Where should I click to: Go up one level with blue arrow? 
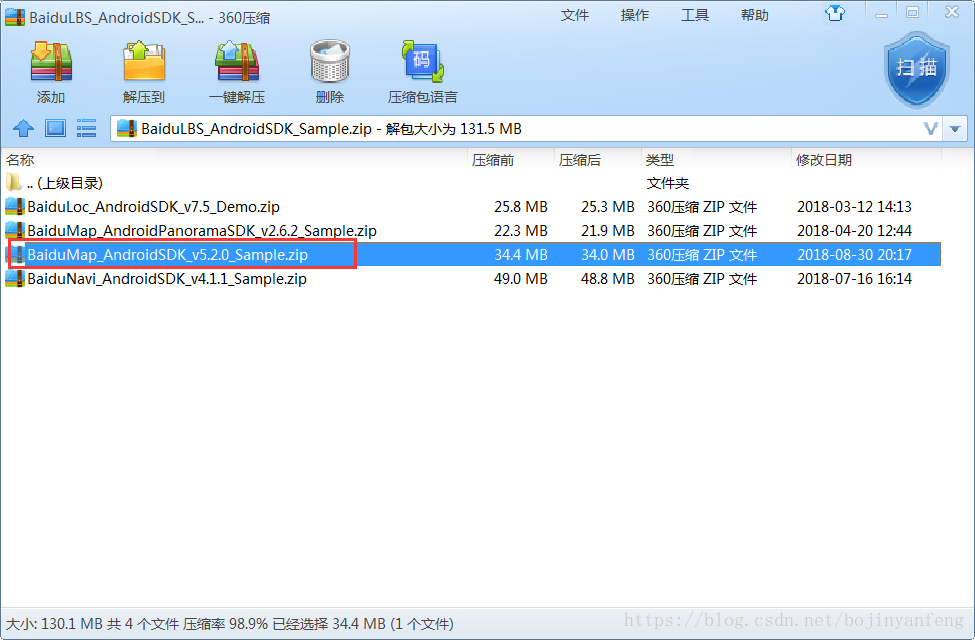24,129
